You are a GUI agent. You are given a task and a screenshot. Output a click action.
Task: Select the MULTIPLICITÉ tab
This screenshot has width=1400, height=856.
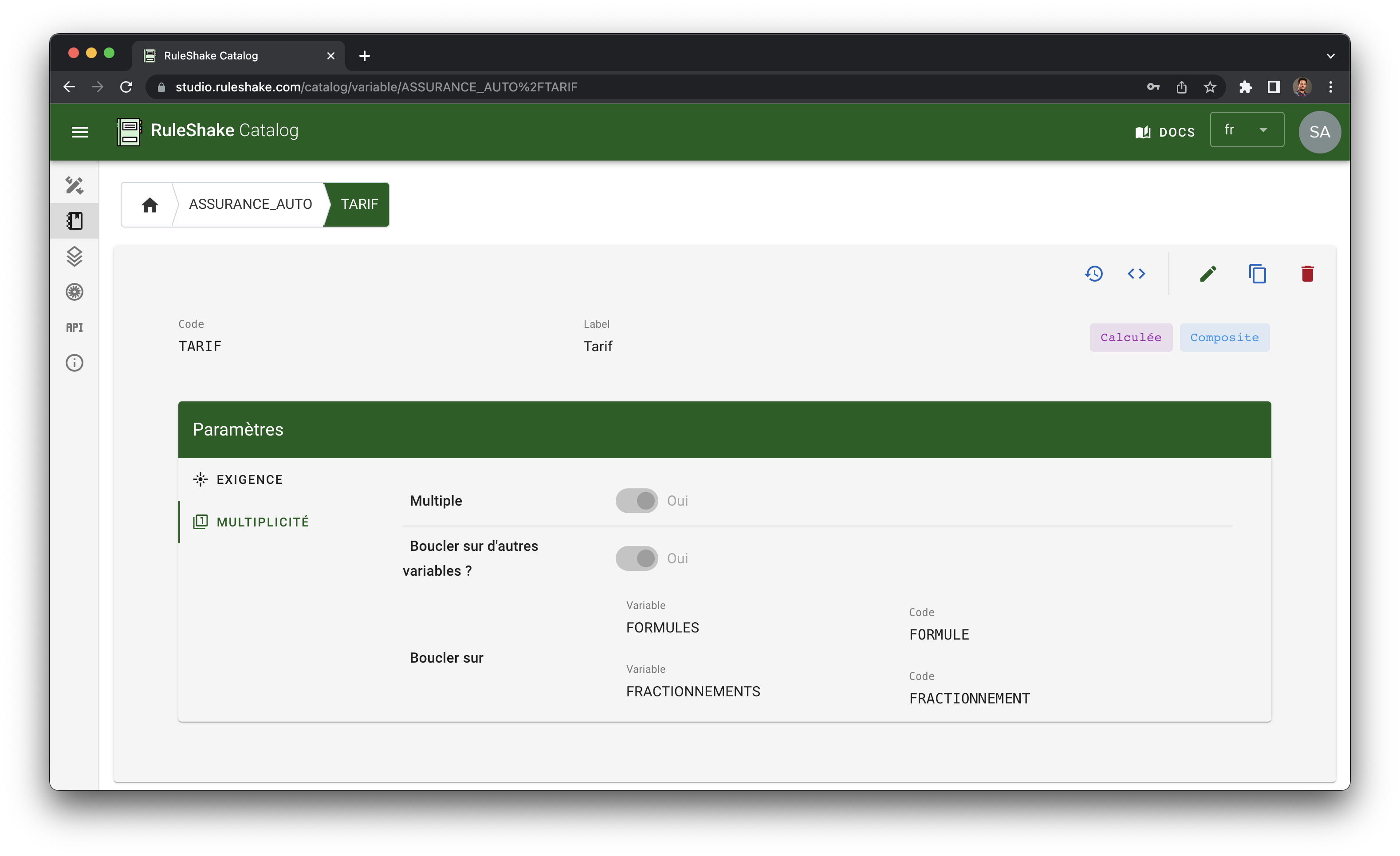pyautogui.click(x=262, y=522)
